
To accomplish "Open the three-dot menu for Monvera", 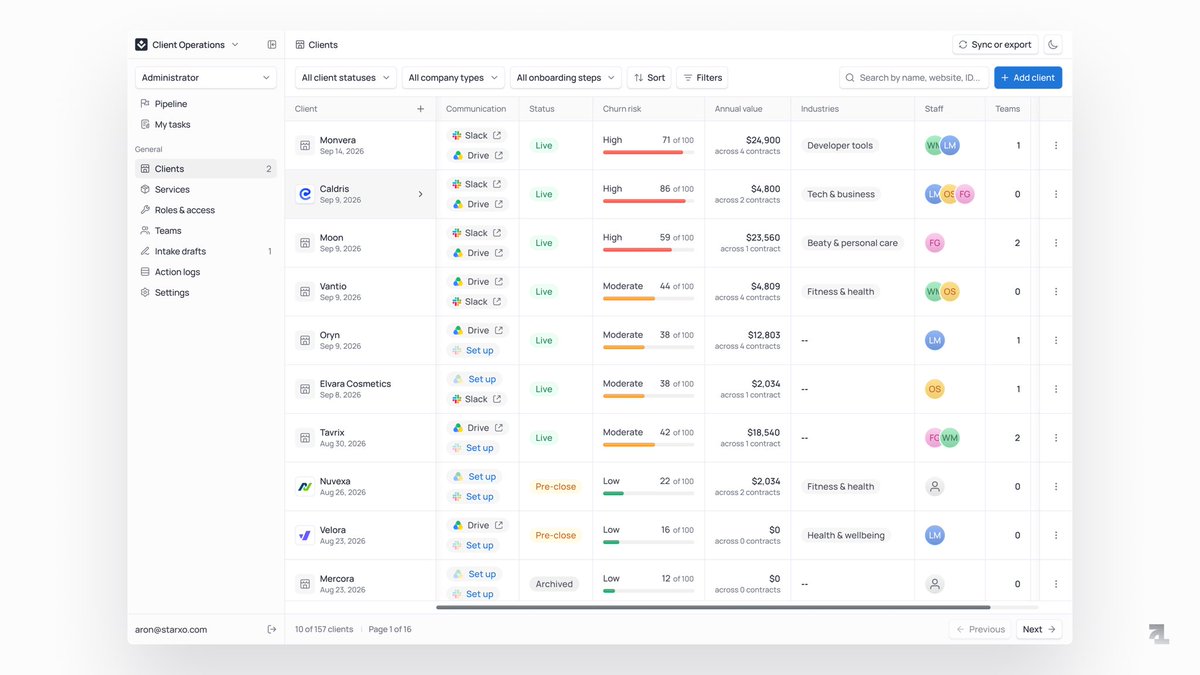I will [1056, 146].
